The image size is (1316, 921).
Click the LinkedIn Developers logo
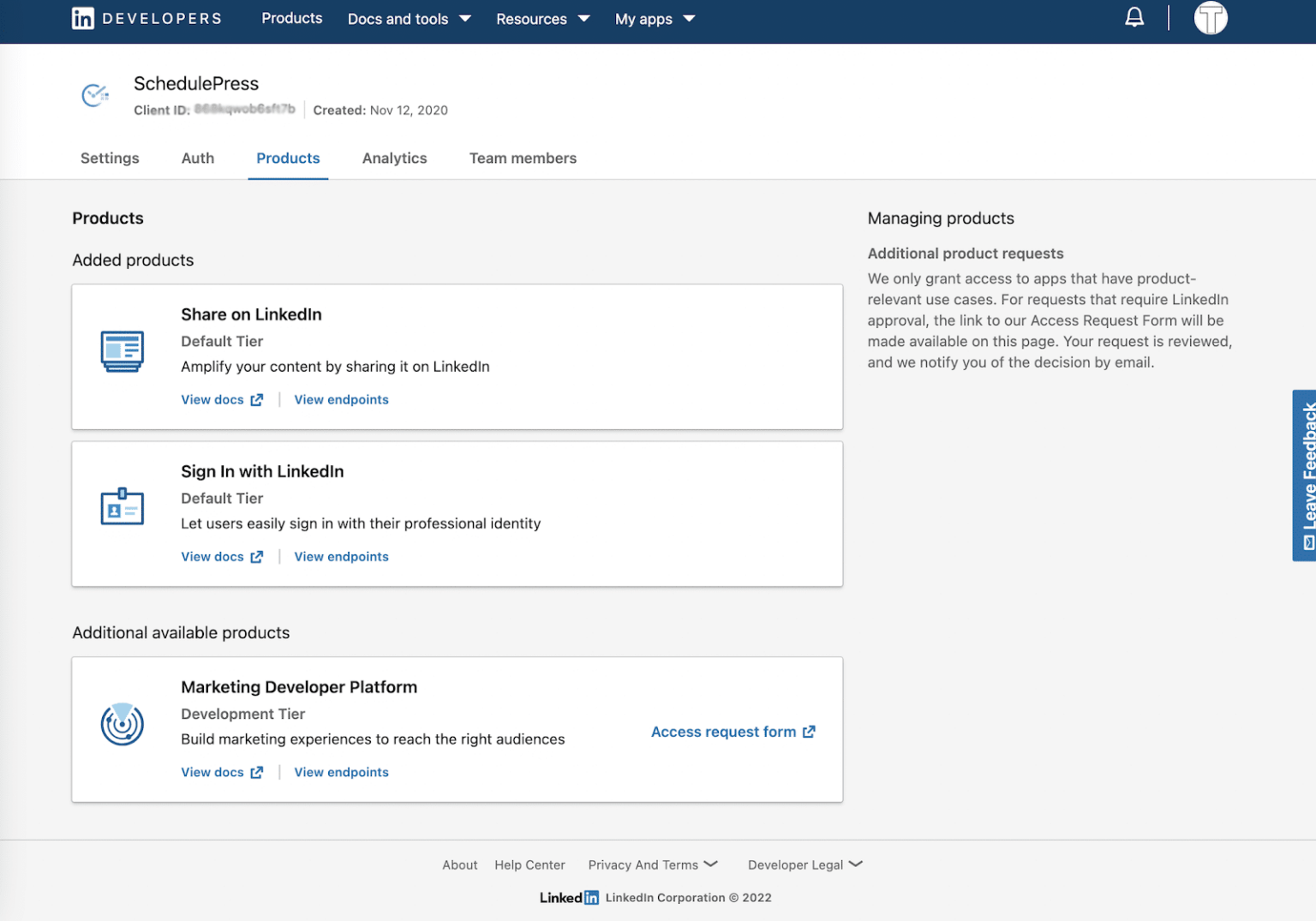pos(146,18)
